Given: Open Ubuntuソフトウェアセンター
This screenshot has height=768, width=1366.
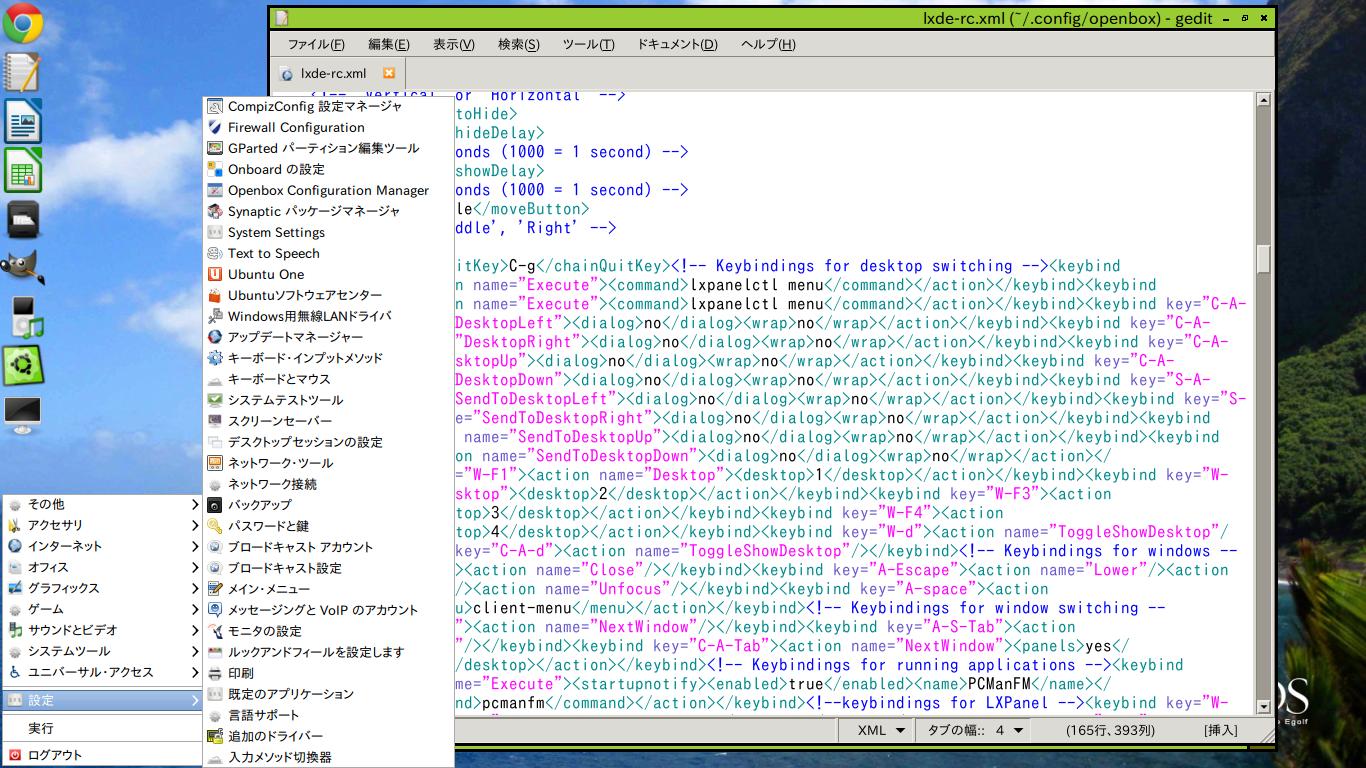Looking at the screenshot, I should pos(304,295).
